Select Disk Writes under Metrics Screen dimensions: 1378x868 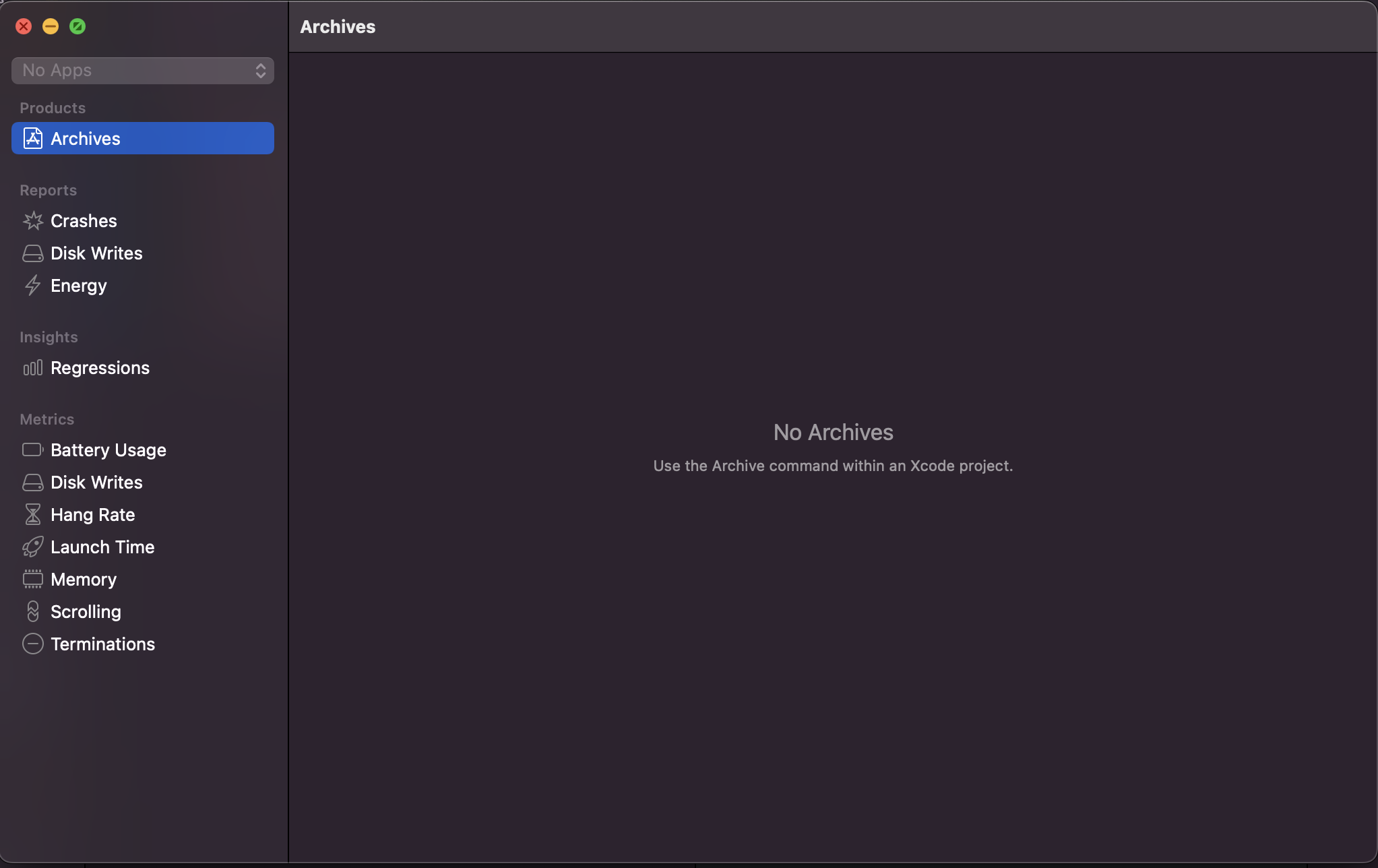click(x=96, y=483)
